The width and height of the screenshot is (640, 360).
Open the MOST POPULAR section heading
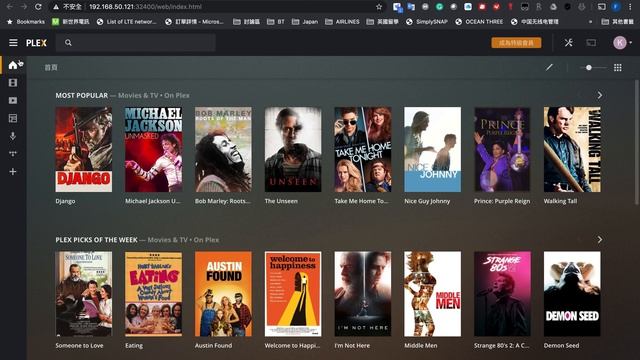pos(82,95)
